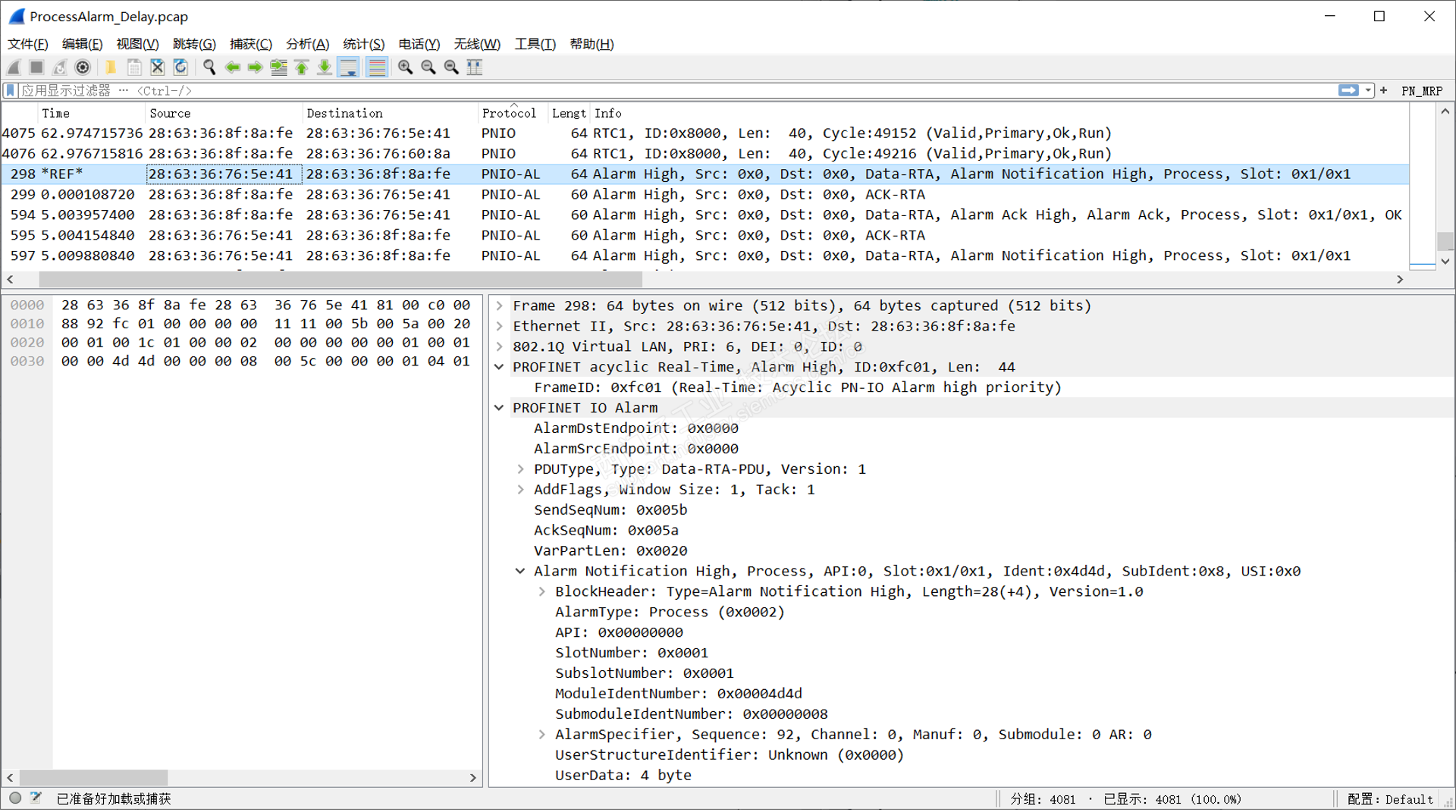Click the packet list horizontal scrollbar thumb
1456x812 pixels.
(340, 280)
